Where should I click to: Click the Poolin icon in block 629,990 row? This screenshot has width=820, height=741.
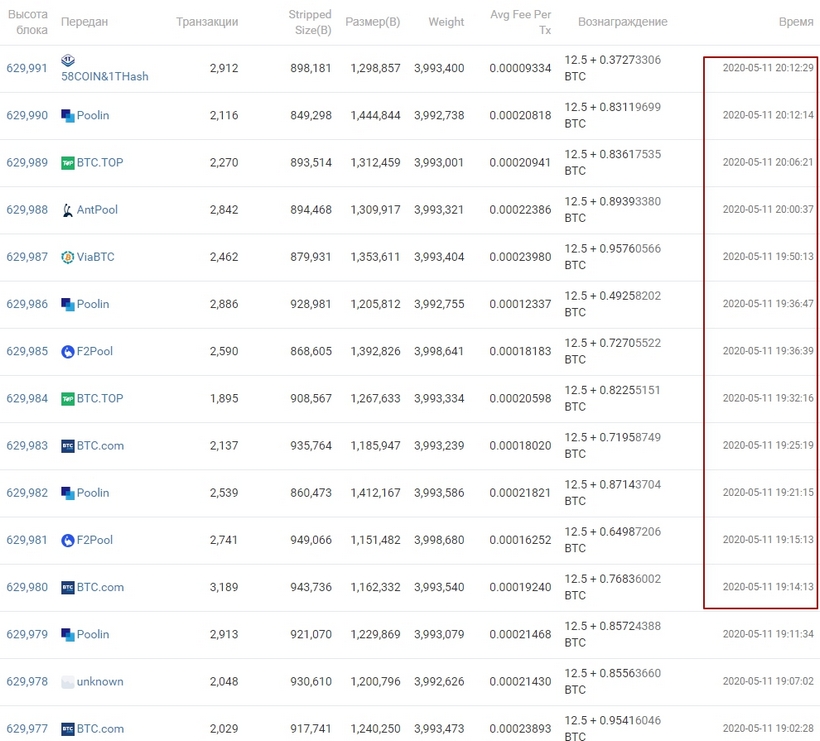pos(68,116)
